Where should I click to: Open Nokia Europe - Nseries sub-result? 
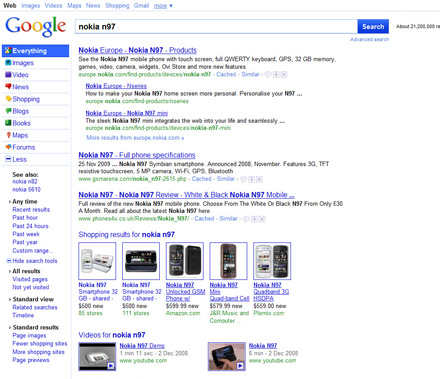coord(116,86)
